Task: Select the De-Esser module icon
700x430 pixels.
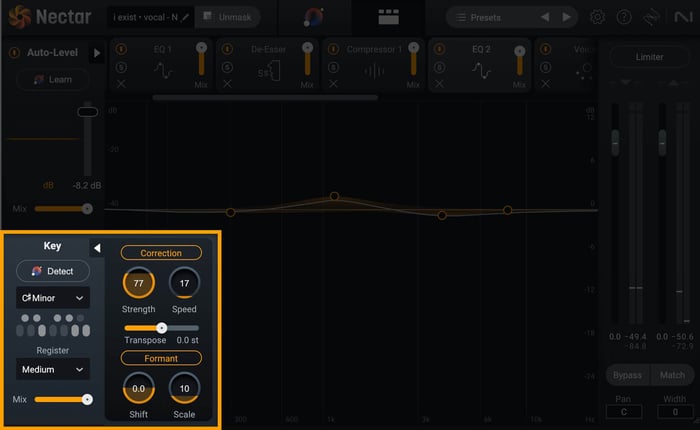Action: (x=269, y=71)
